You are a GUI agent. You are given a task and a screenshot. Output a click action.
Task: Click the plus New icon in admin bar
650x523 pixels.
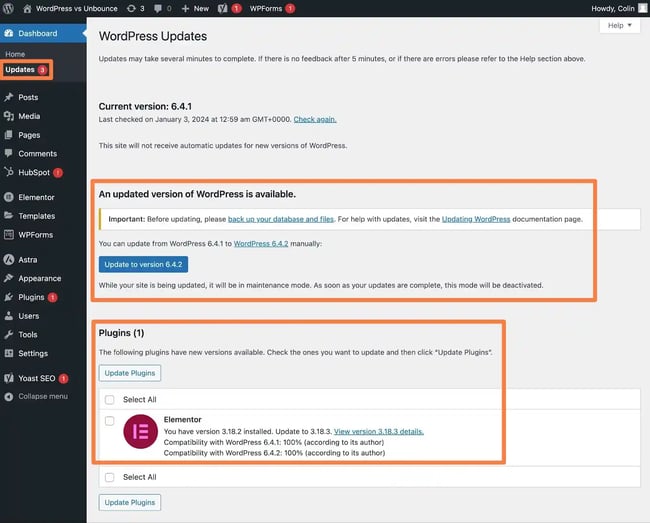(x=185, y=8)
